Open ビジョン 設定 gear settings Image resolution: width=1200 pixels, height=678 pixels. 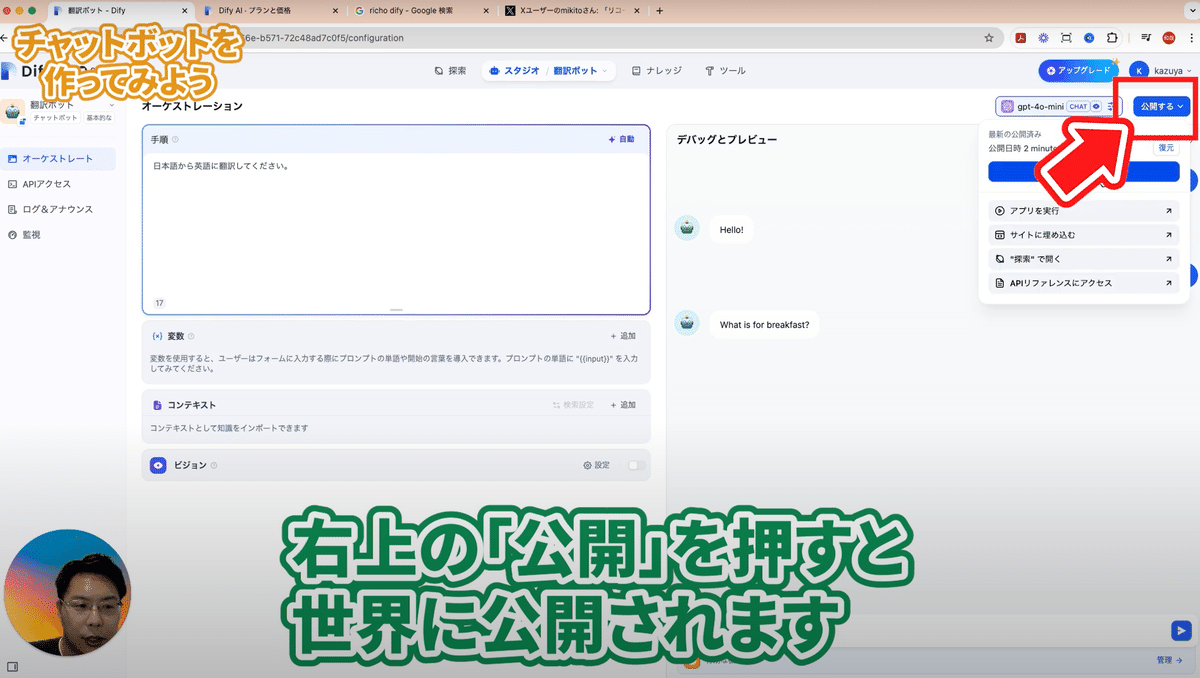(596, 465)
